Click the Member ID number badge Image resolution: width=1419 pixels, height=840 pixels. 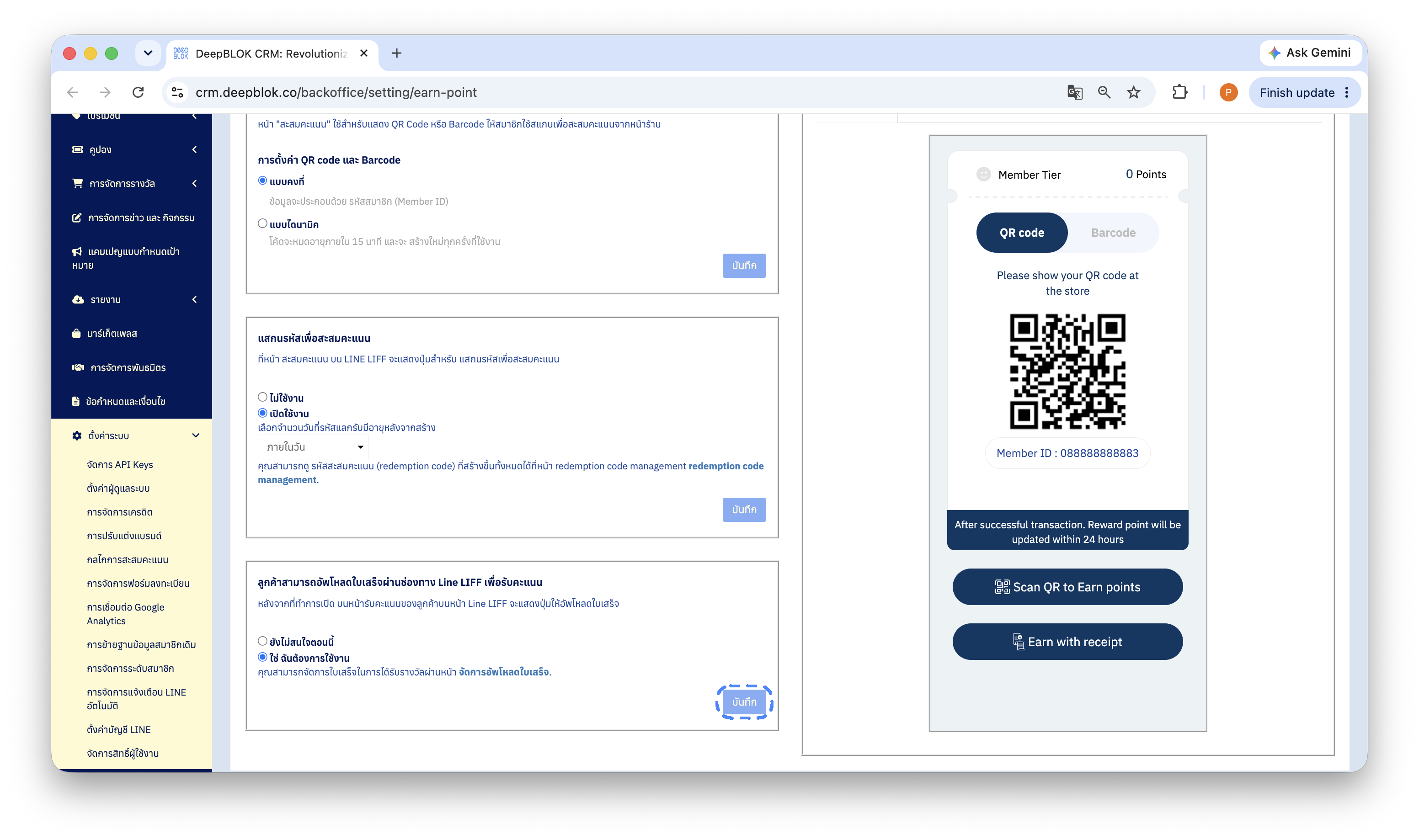pos(1067,453)
